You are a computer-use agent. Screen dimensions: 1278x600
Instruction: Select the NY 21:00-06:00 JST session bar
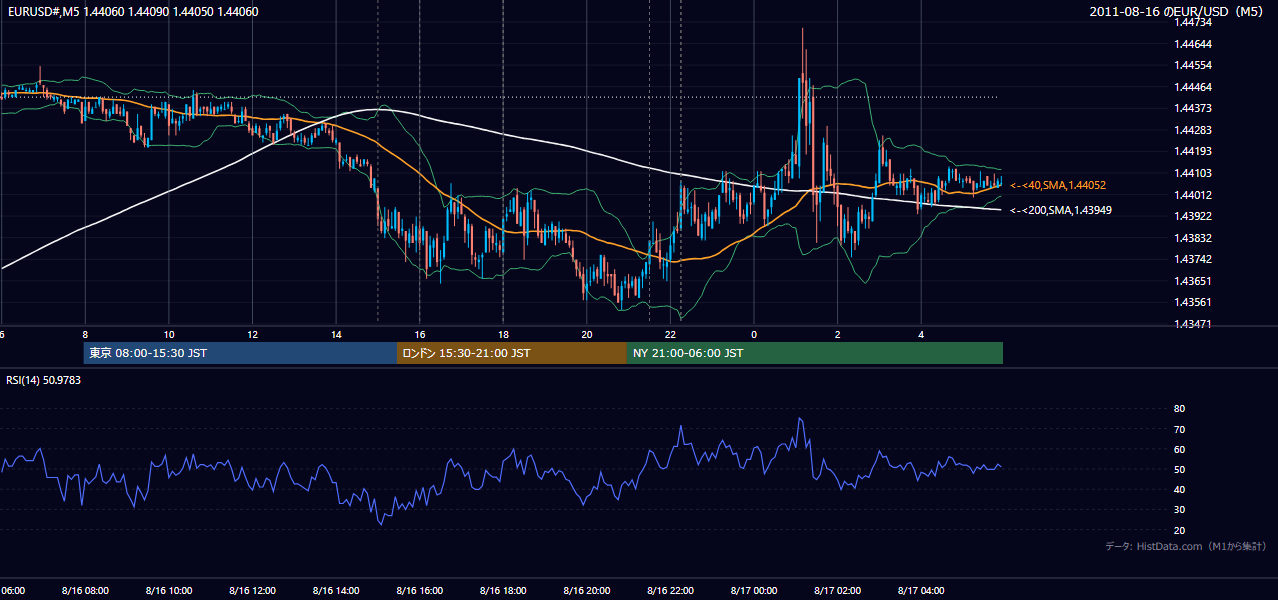[815, 353]
